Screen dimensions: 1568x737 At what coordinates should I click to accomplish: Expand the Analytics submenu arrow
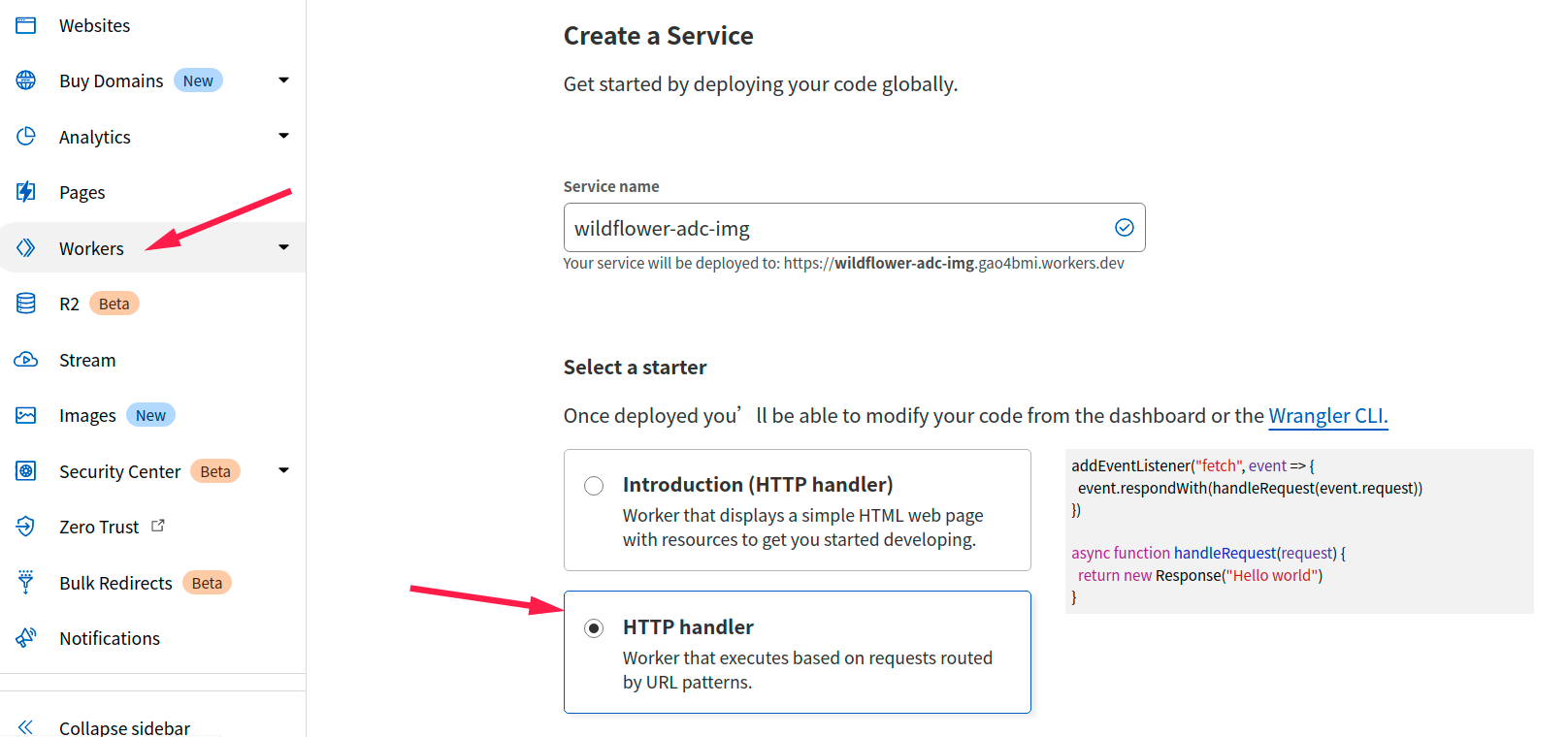(x=283, y=136)
